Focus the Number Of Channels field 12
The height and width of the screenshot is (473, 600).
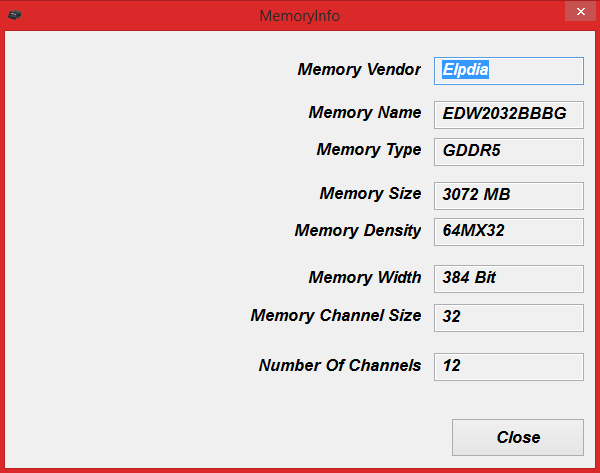[x=509, y=367]
